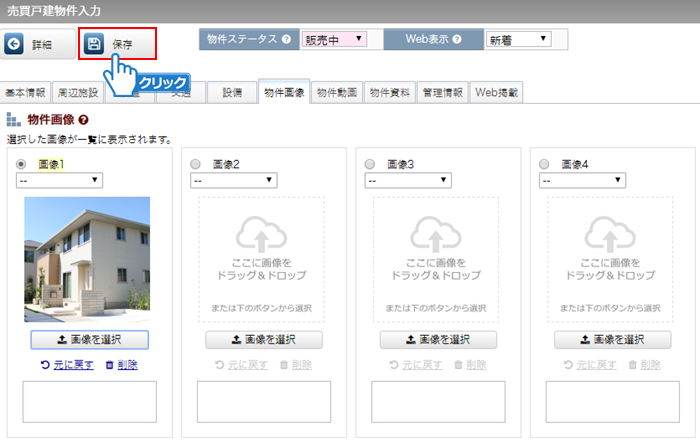The image size is (700, 442).
Task: Click cloud upload icon in 画像2 panel
Action: [x=261, y=235]
